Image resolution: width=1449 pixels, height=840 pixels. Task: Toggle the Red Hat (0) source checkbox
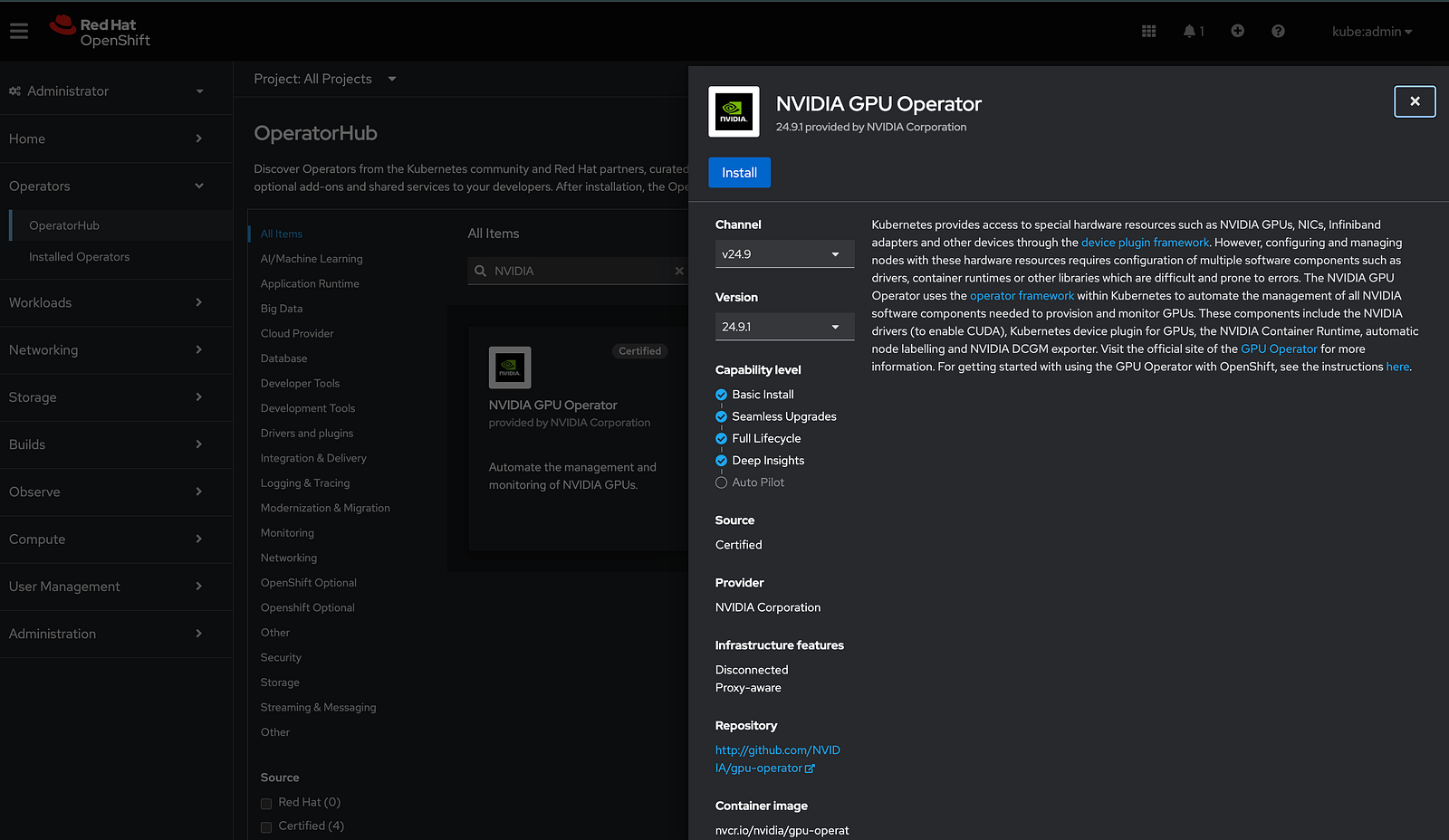pos(266,803)
